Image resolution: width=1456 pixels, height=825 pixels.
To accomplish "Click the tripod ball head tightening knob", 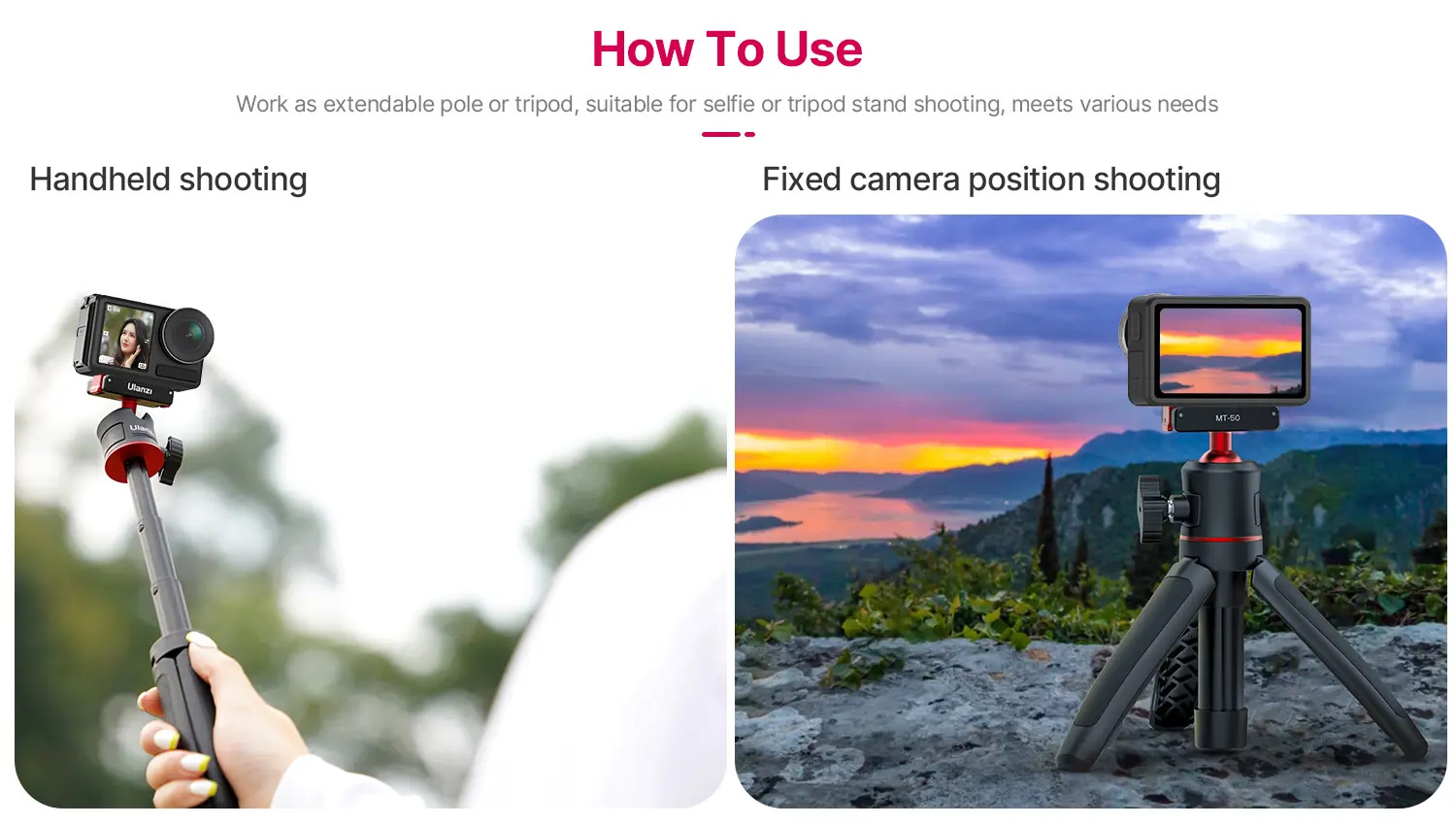I will [x=1159, y=508].
